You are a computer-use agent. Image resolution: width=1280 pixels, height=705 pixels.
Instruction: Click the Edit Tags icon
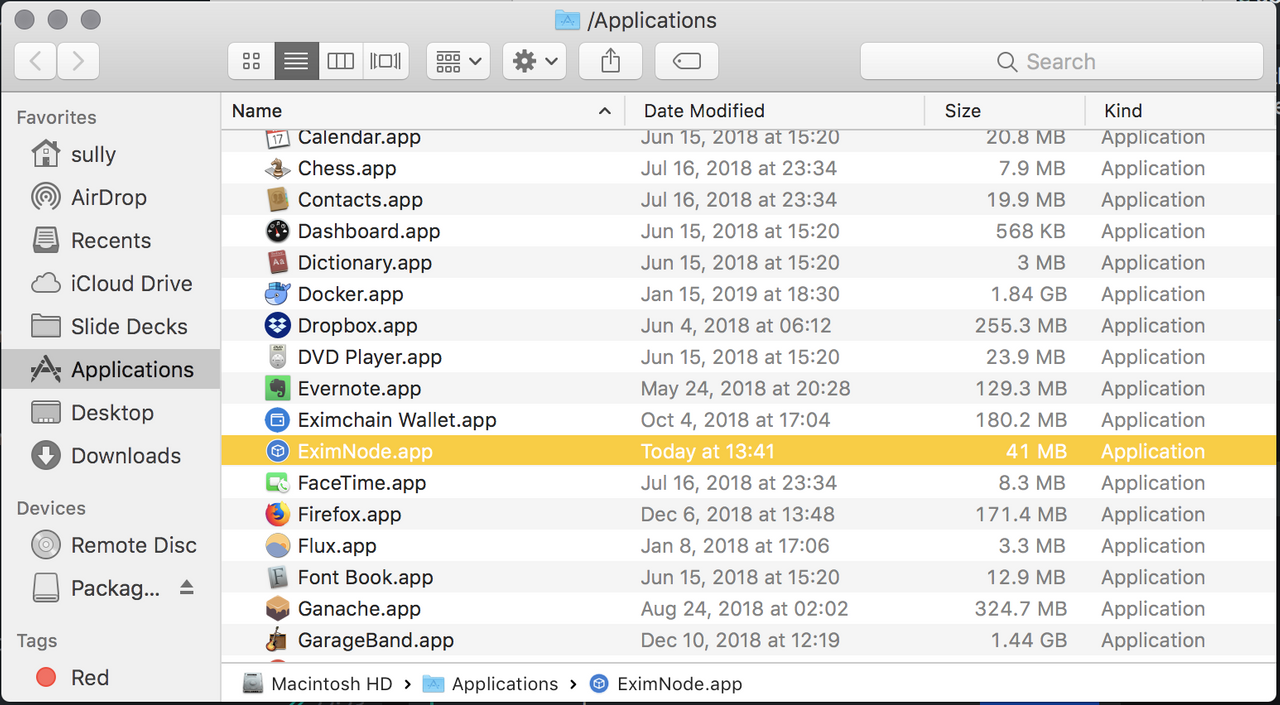point(687,61)
